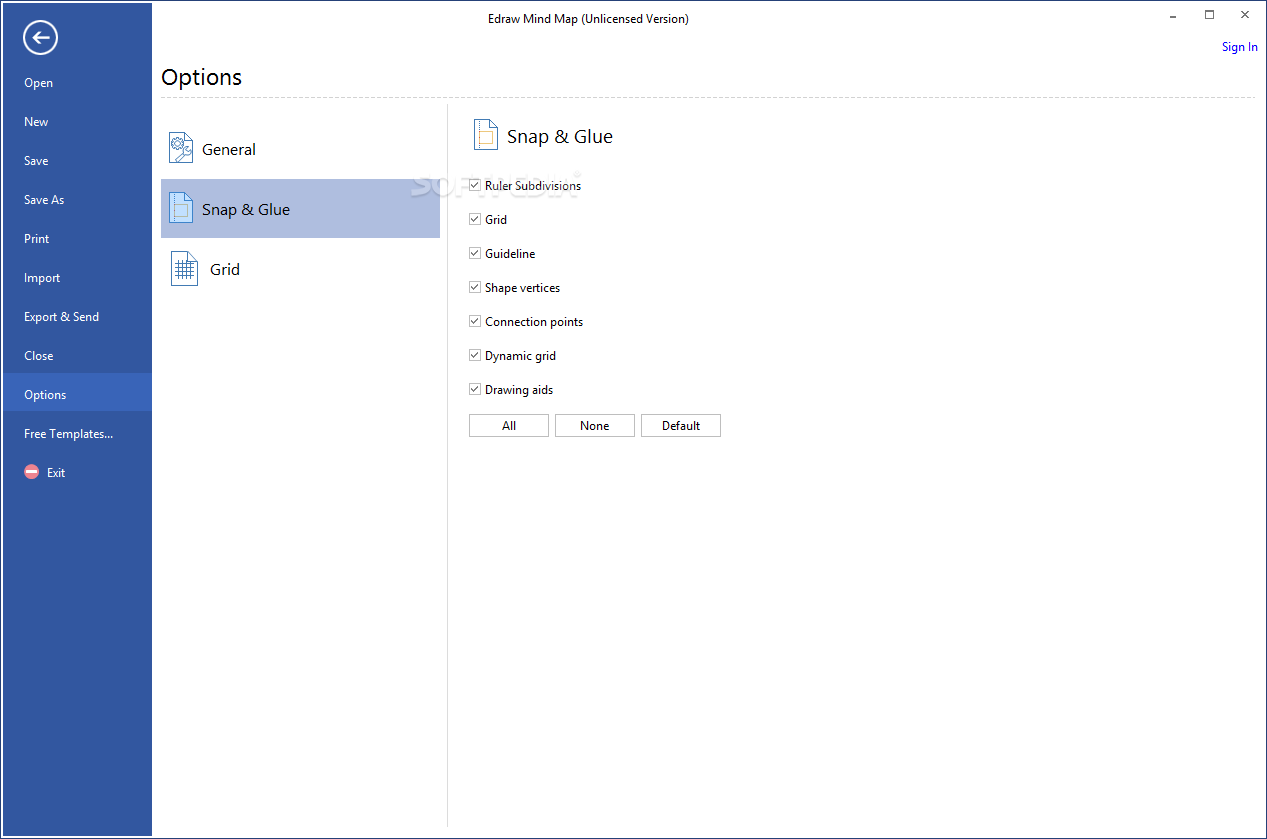The width and height of the screenshot is (1267, 839).
Task: Toggle the Ruler Subdivisions checkbox
Action: point(475,185)
